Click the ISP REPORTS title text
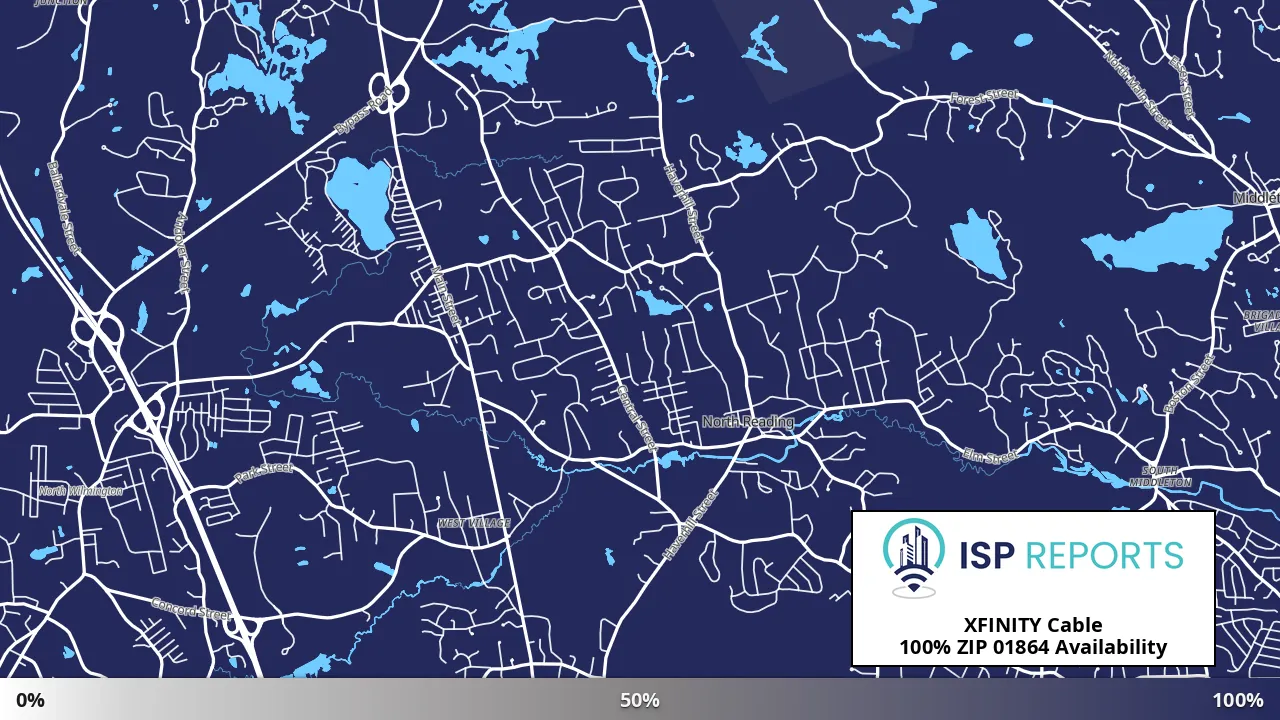 (x=1070, y=555)
